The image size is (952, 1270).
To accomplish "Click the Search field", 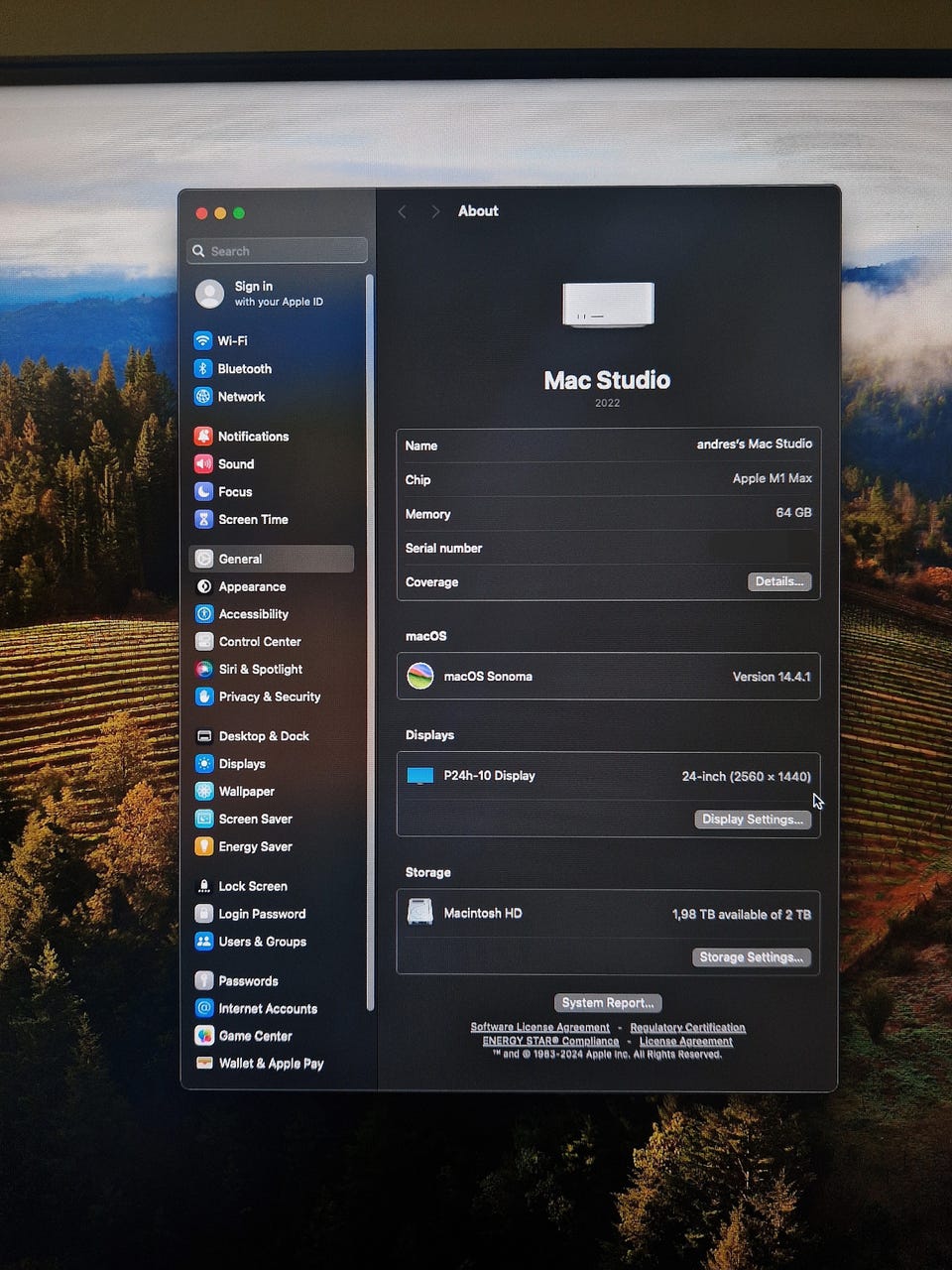I will (277, 251).
